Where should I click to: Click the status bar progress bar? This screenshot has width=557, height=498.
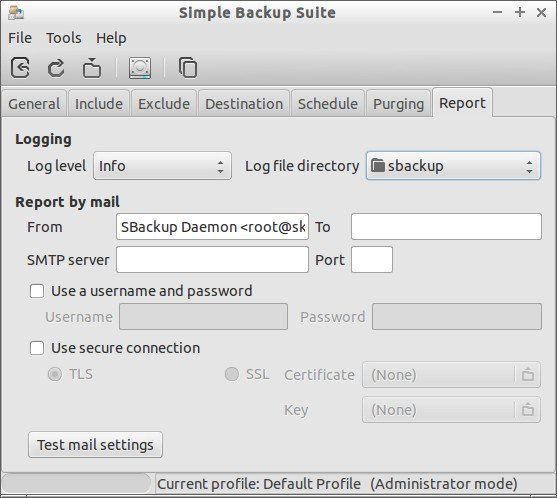(x=77, y=483)
